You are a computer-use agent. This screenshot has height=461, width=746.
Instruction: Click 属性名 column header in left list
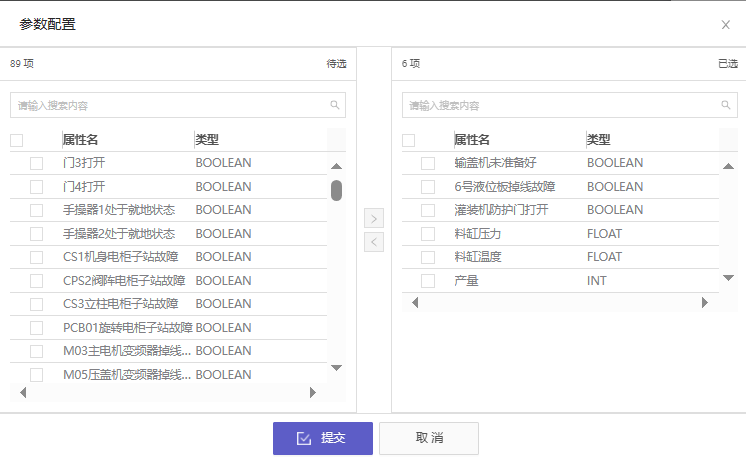80,140
